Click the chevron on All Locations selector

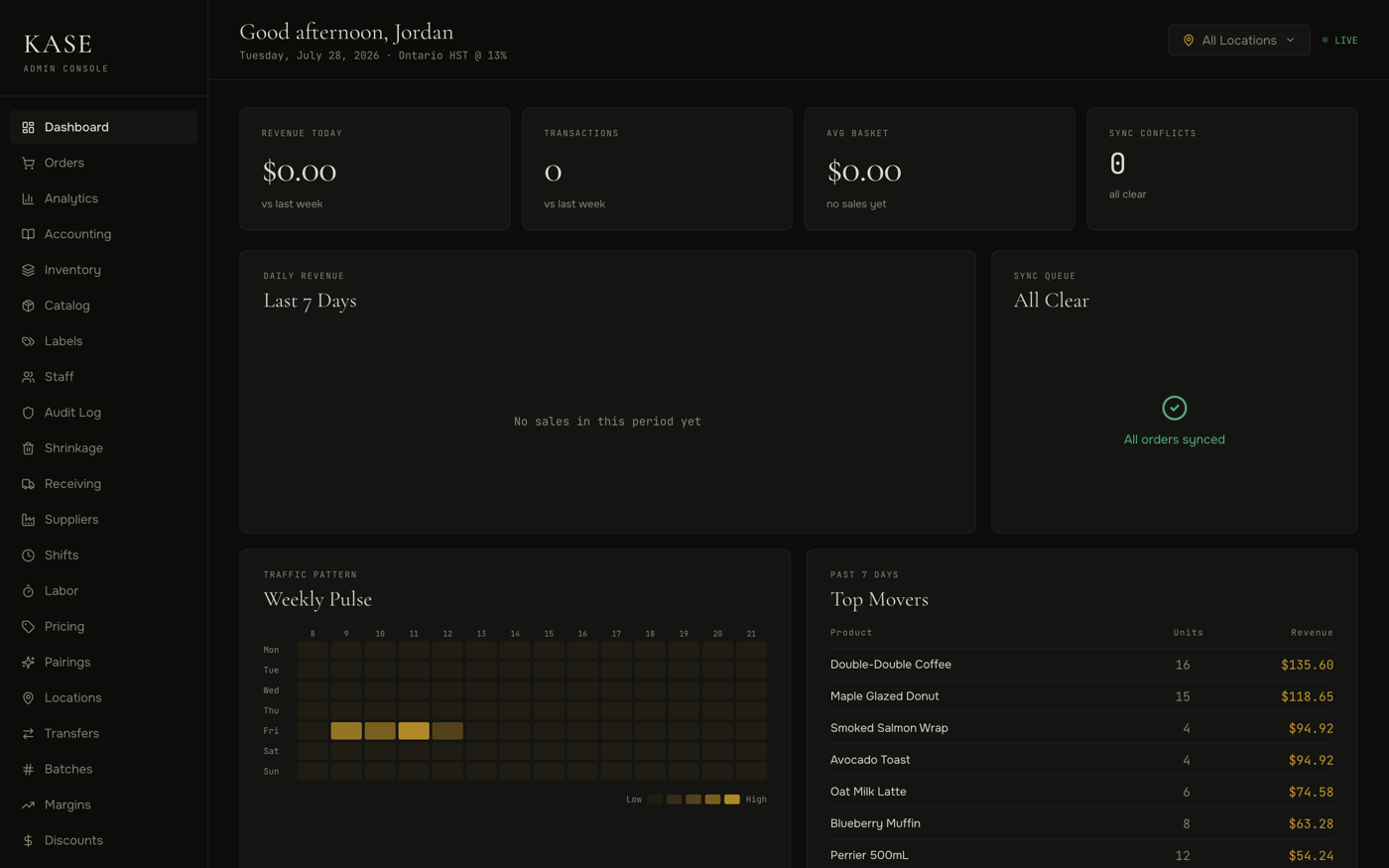click(x=1291, y=41)
